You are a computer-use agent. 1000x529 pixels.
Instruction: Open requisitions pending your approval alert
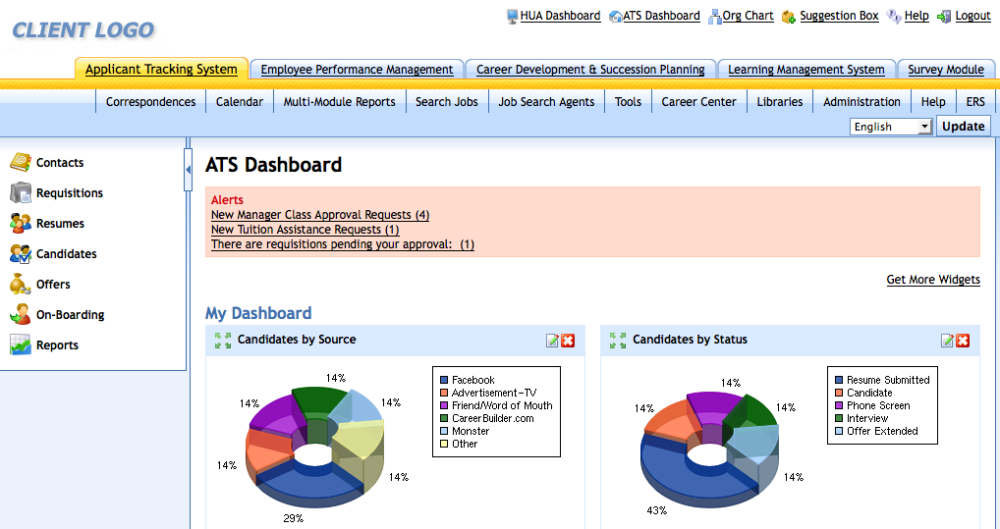coord(342,244)
